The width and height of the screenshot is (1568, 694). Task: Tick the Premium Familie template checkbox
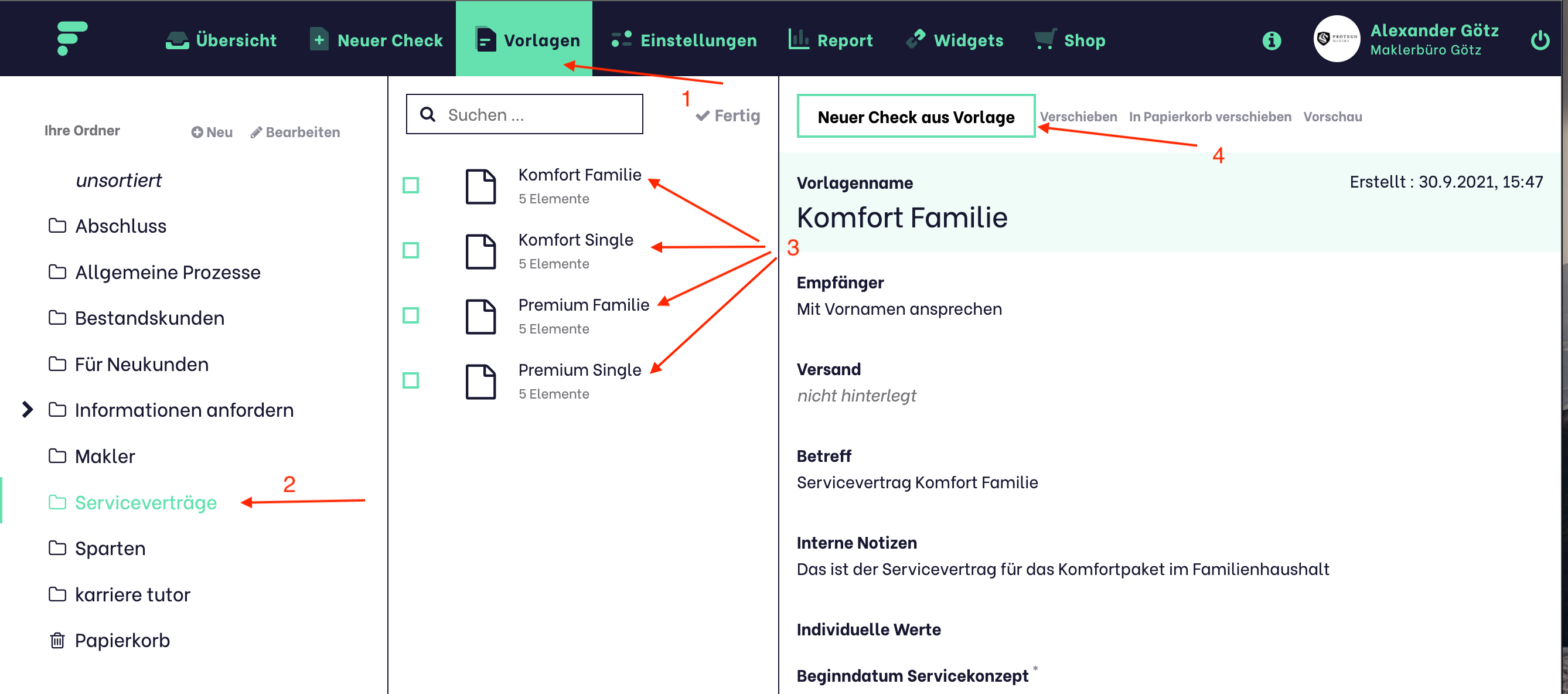pyautogui.click(x=411, y=315)
